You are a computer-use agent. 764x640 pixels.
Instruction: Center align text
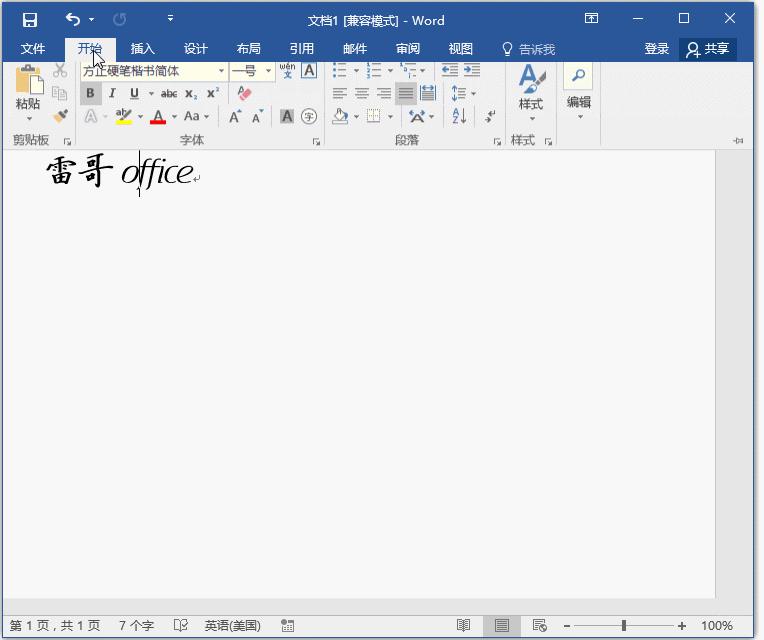(x=362, y=93)
